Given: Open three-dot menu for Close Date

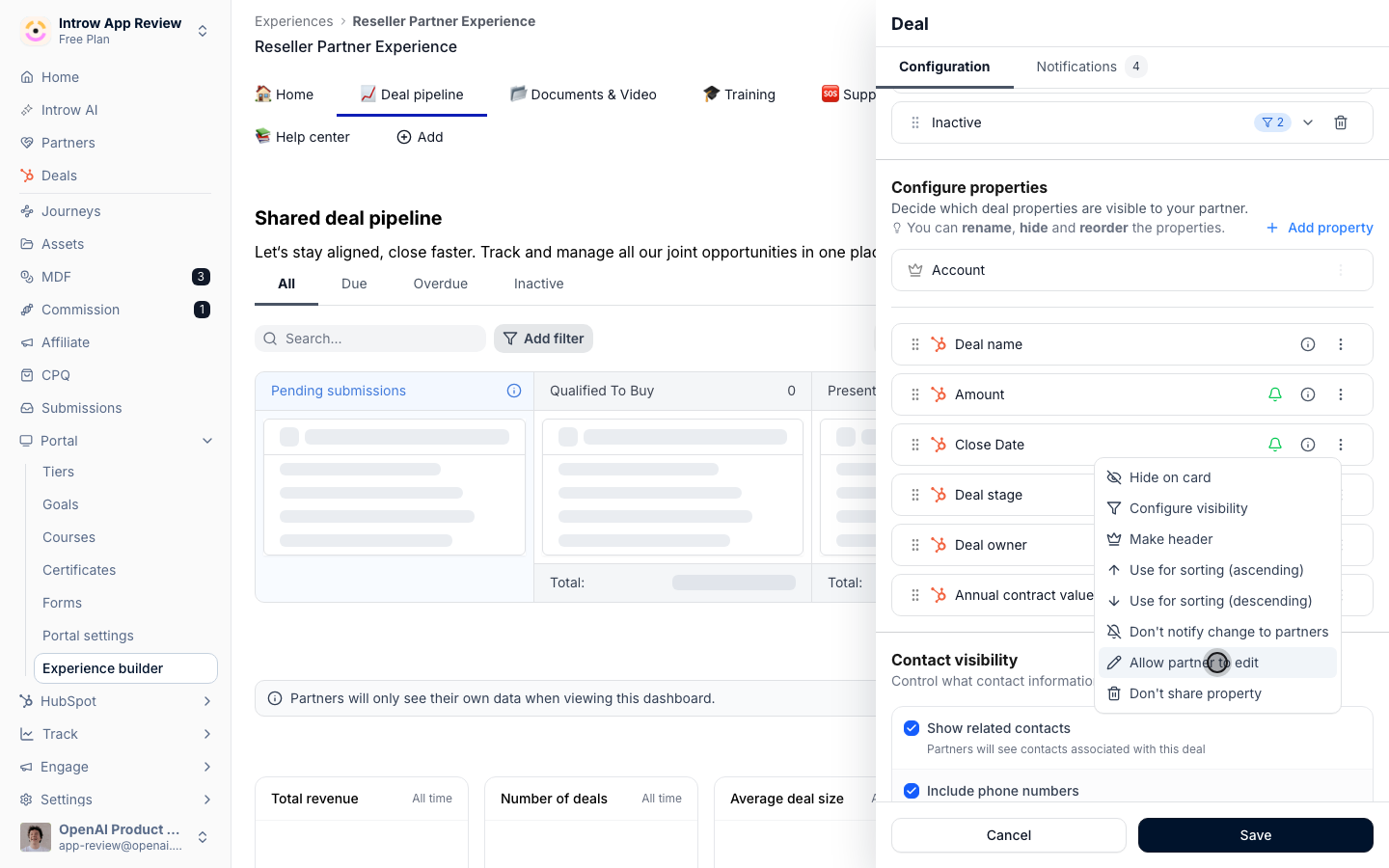Looking at the screenshot, I should tap(1341, 445).
